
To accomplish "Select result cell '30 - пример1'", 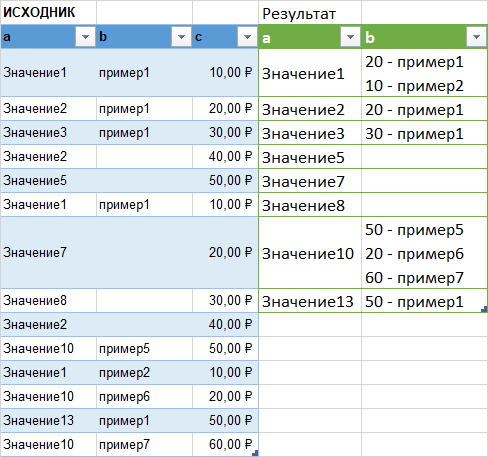I will coord(424,133).
